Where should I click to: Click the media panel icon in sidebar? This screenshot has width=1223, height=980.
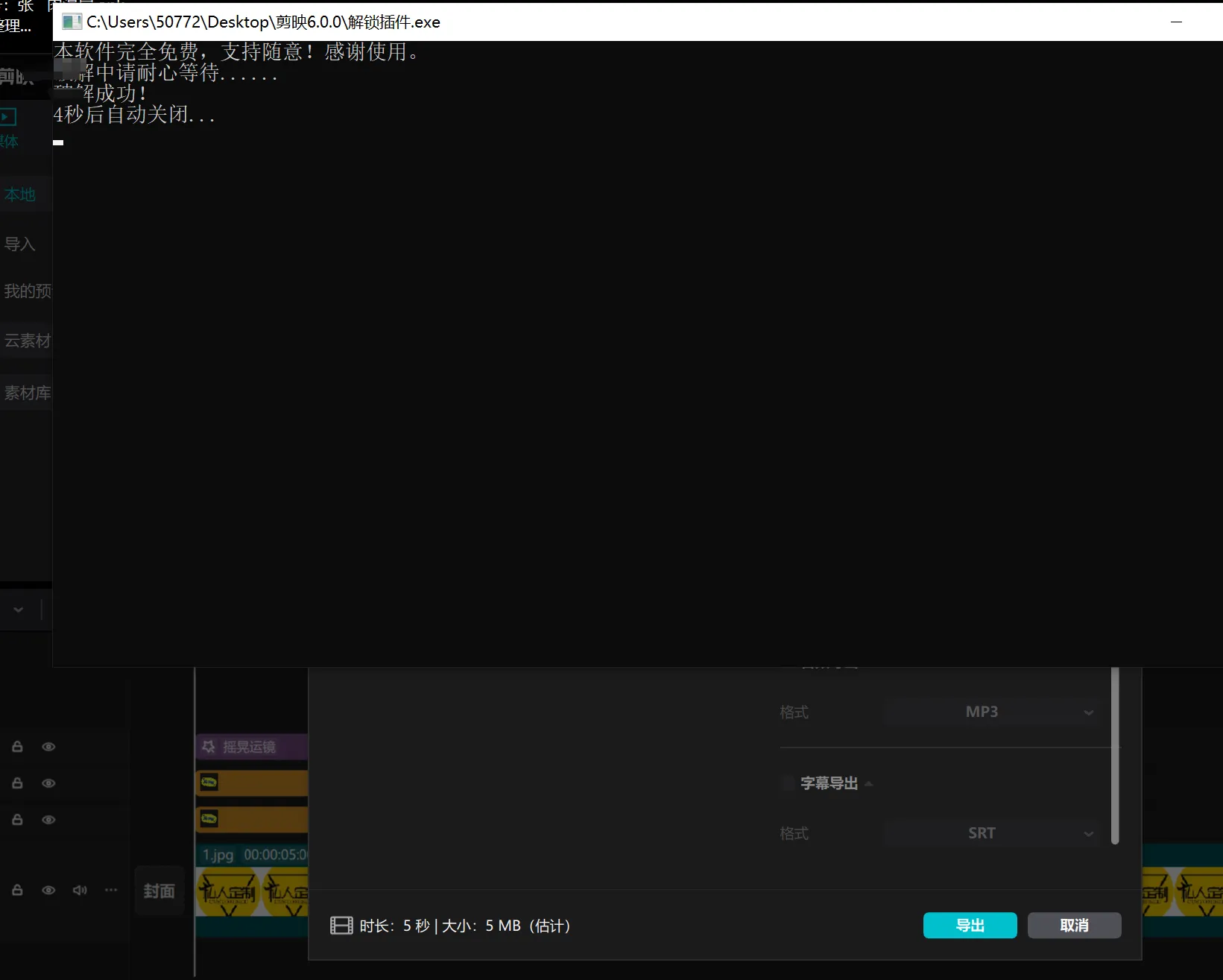coord(8,117)
